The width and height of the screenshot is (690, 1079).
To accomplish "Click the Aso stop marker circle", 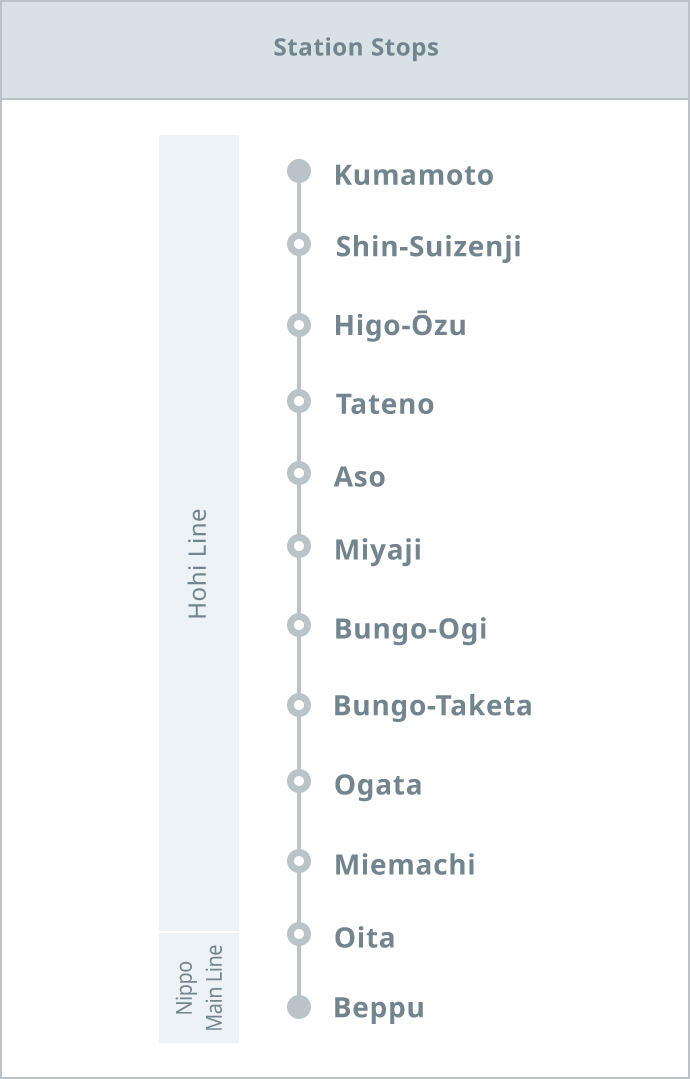I will point(299,473).
